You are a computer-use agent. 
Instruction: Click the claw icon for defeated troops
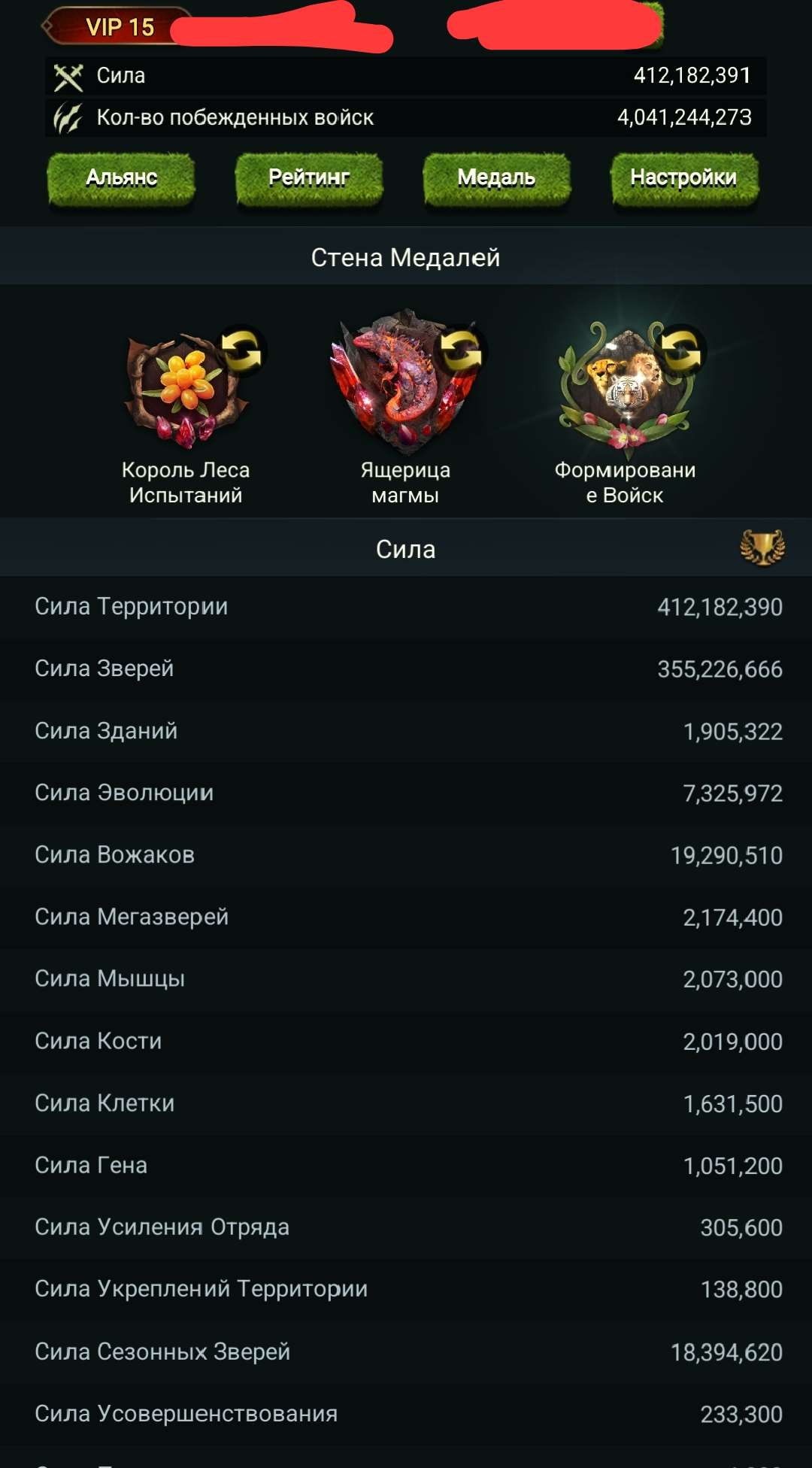point(68,118)
